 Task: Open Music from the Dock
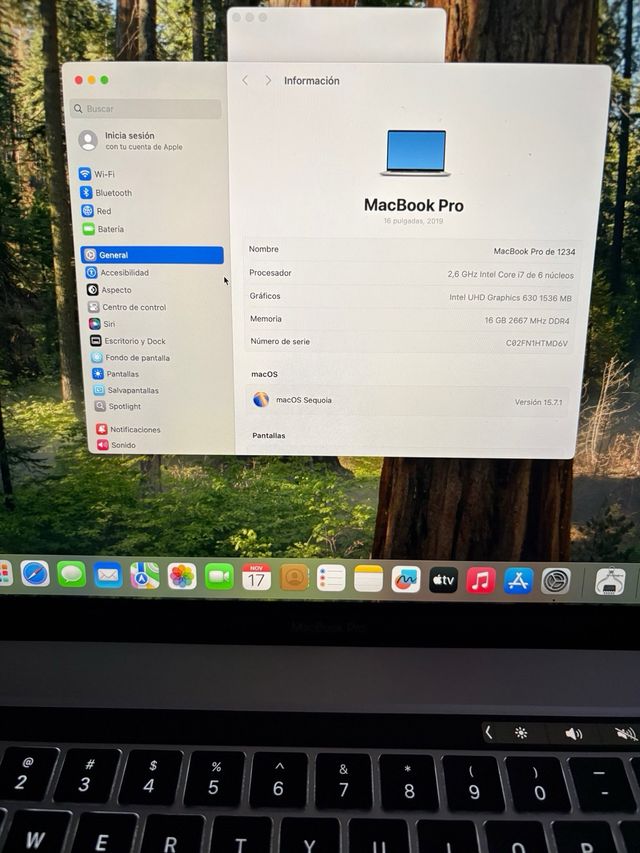tap(481, 580)
